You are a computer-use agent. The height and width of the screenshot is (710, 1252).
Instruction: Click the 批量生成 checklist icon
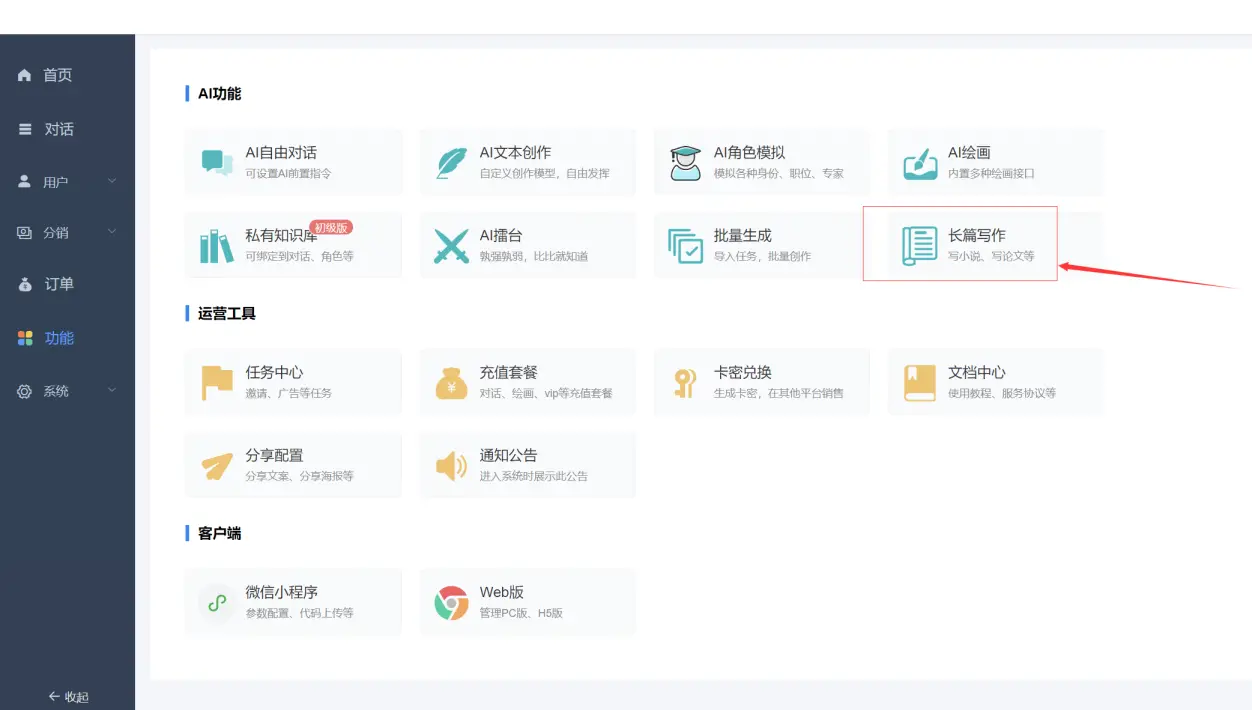pos(684,244)
